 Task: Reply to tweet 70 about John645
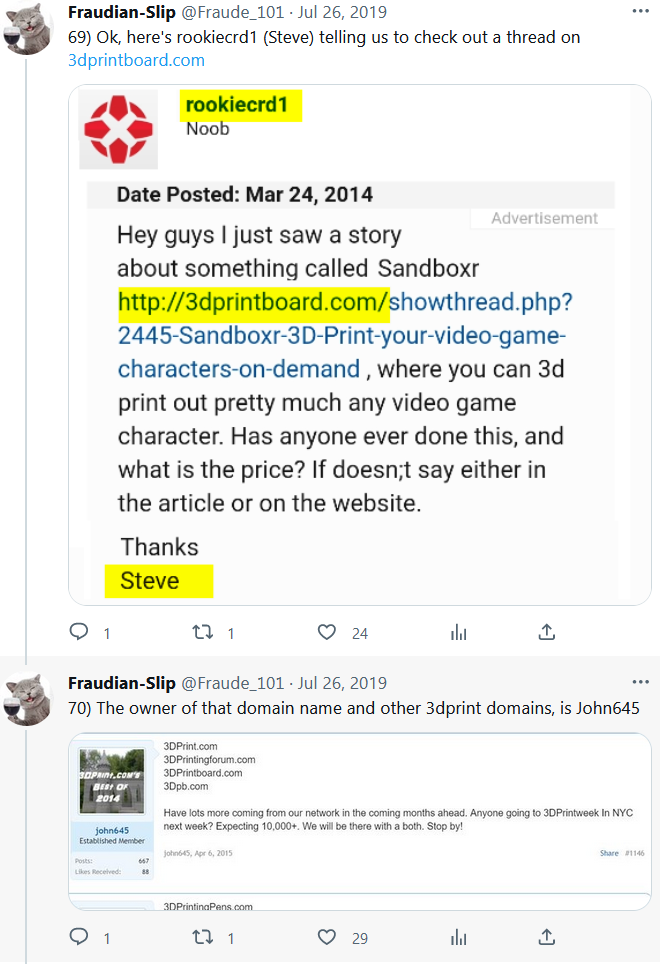[78, 937]
